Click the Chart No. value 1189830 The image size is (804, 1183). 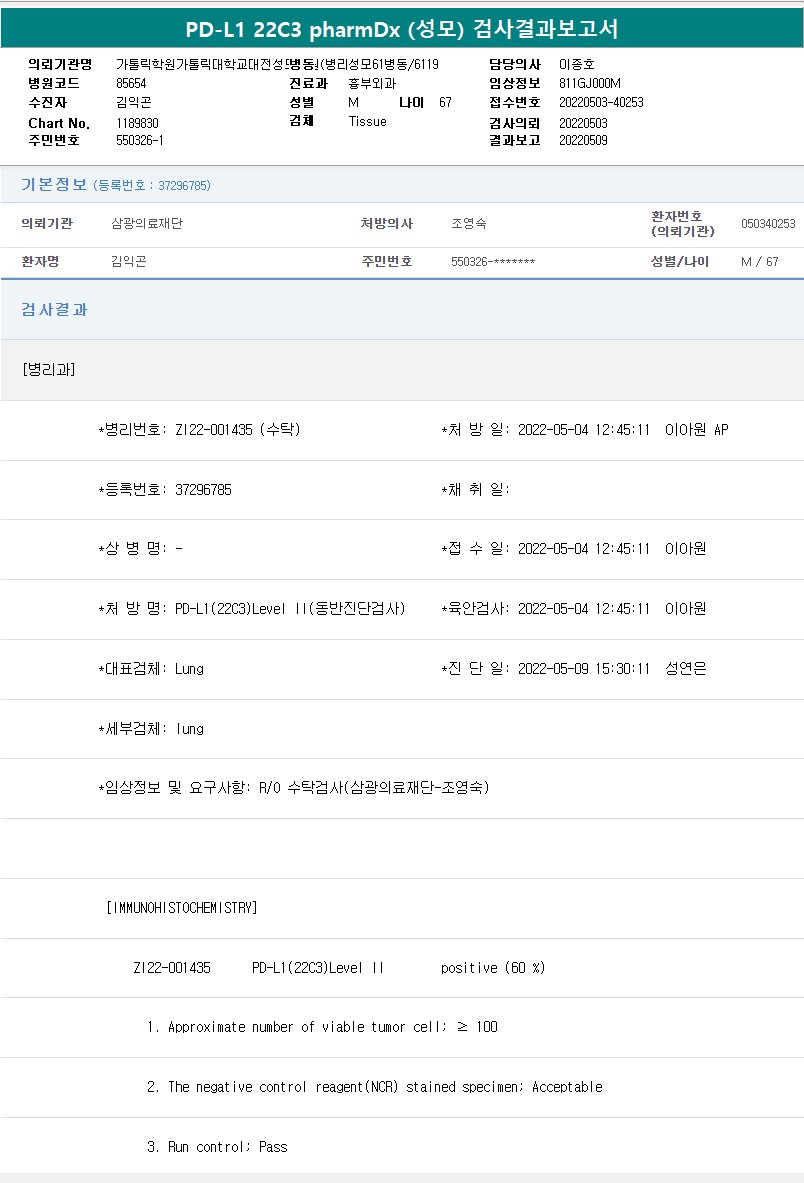coord(137,123)
